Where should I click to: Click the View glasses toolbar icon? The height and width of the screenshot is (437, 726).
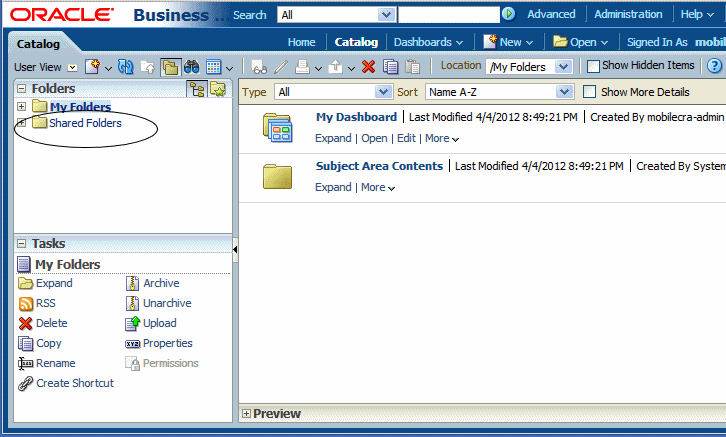[259, 67]
